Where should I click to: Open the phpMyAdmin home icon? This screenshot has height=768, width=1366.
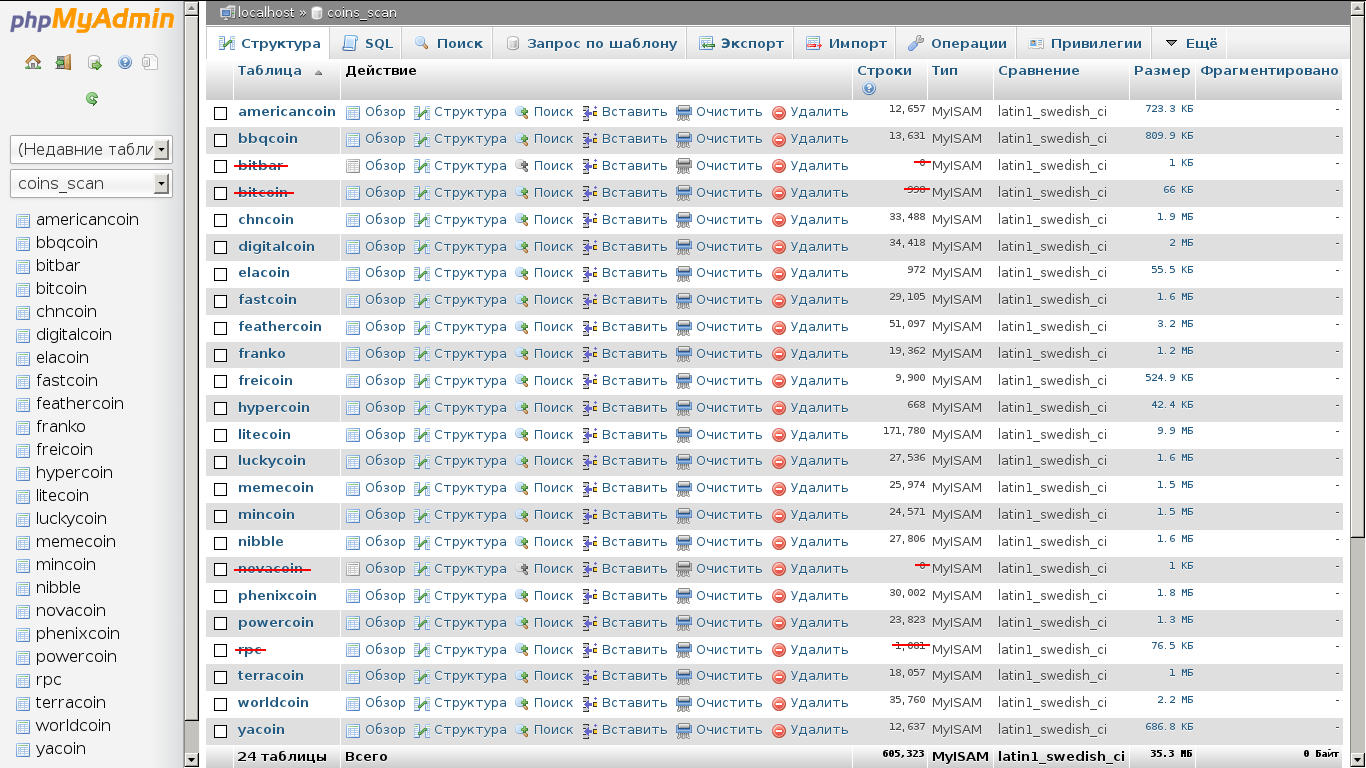click(33, 62)
